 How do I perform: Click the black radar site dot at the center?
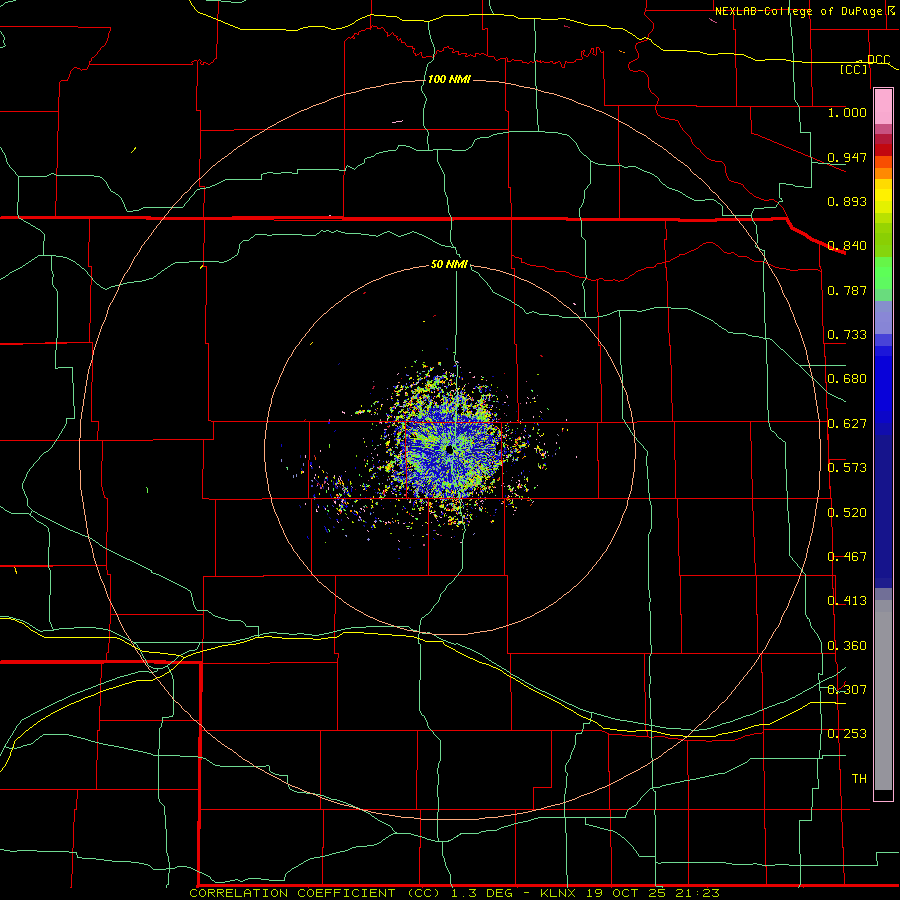tap(449, 450)
